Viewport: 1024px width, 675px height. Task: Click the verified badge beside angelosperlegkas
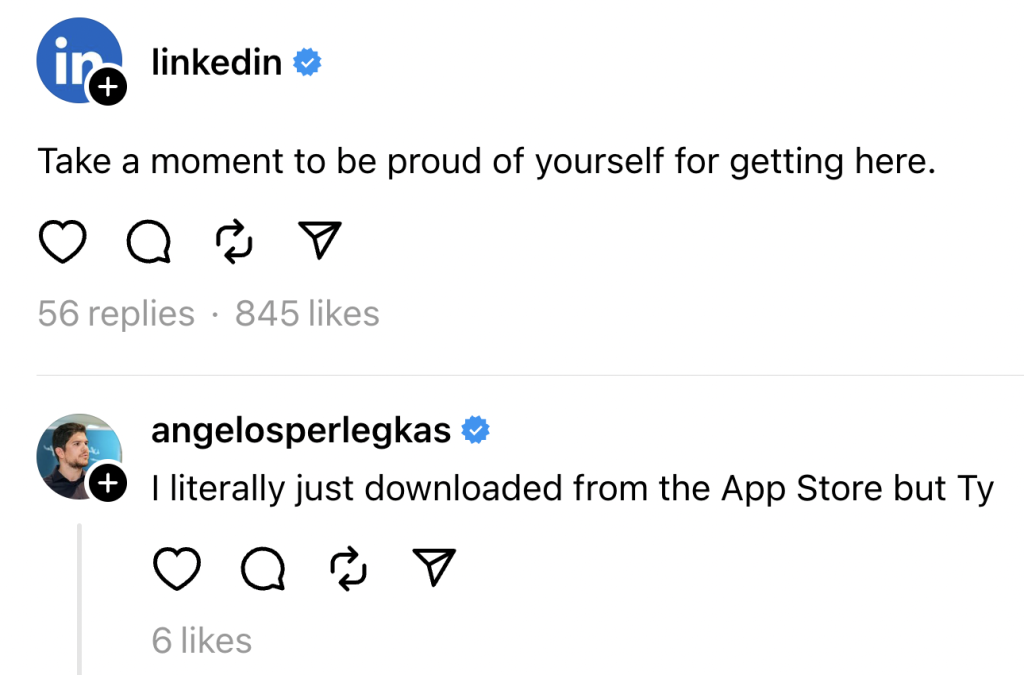point(476,431)
